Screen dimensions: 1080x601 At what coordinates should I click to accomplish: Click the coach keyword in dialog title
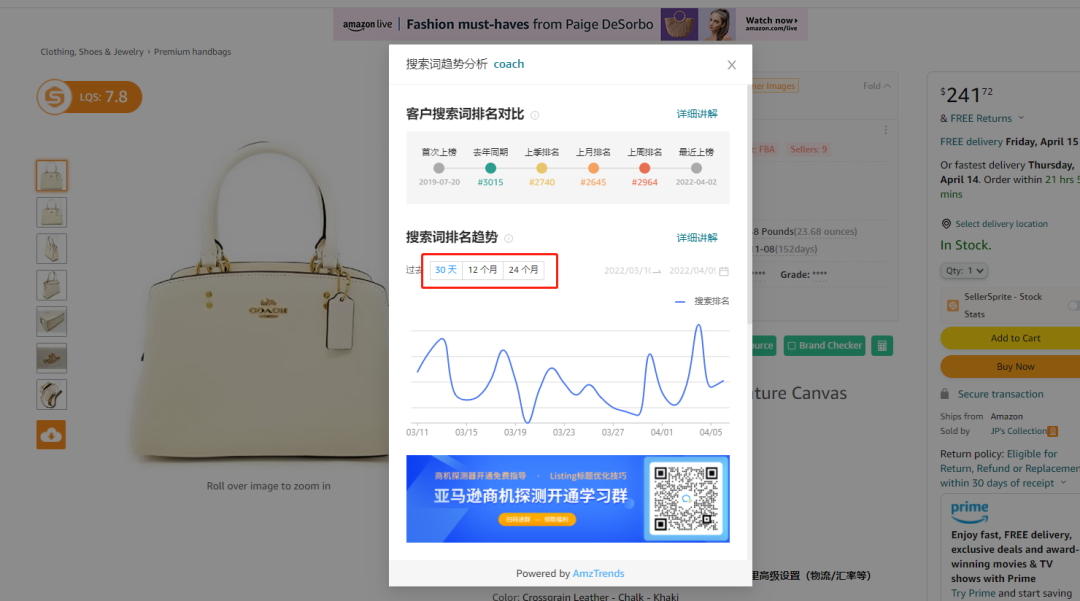508,64
